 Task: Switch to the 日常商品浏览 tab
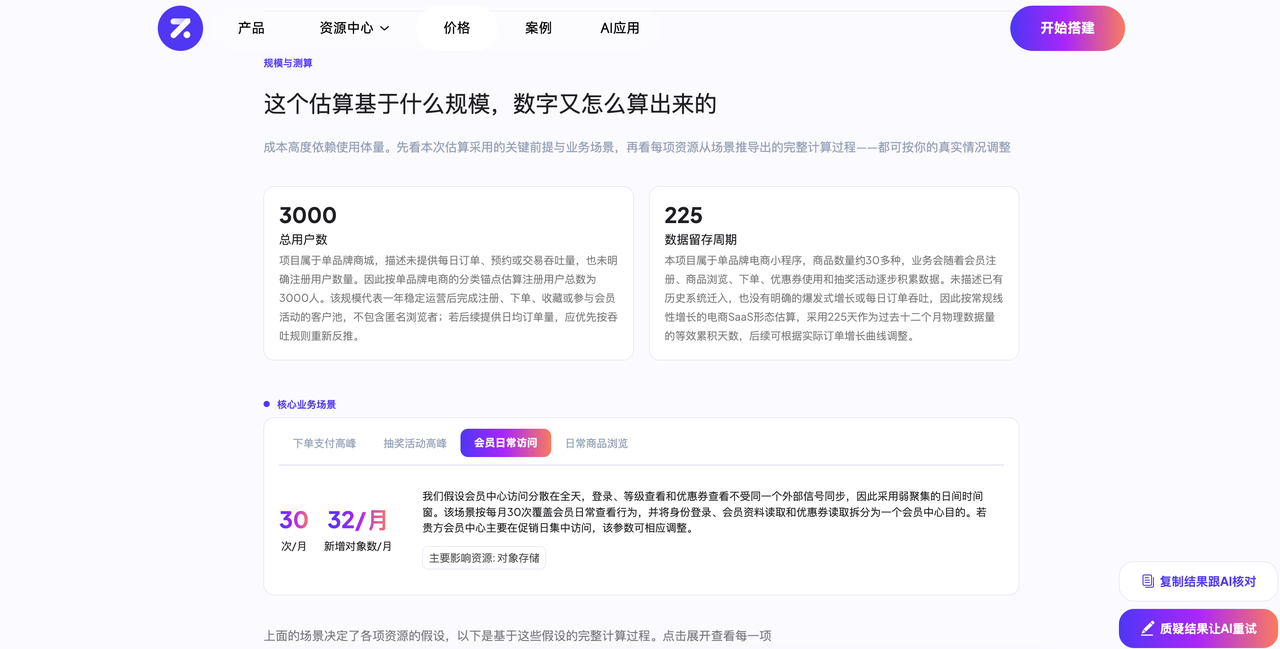tap(597, 443)
